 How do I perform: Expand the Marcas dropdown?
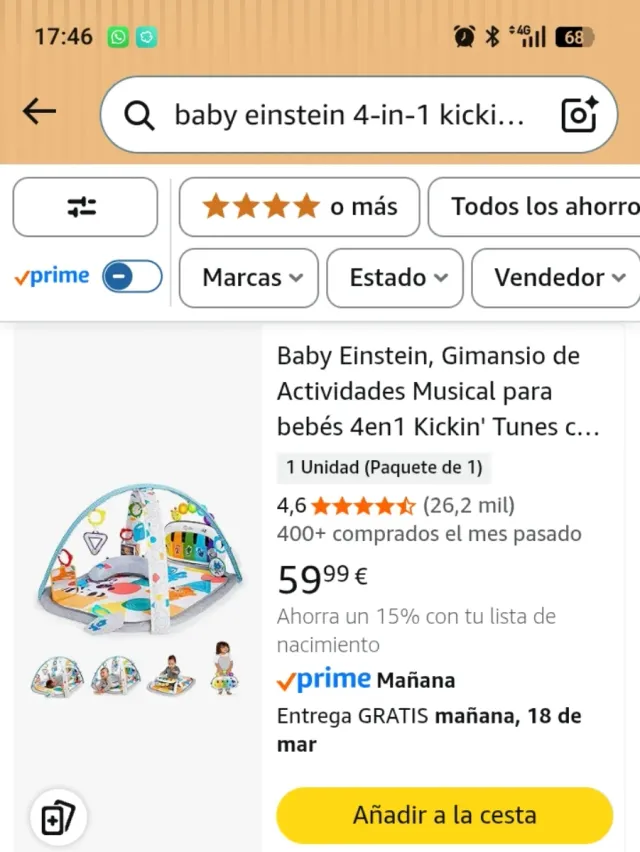tap(248, 277)
